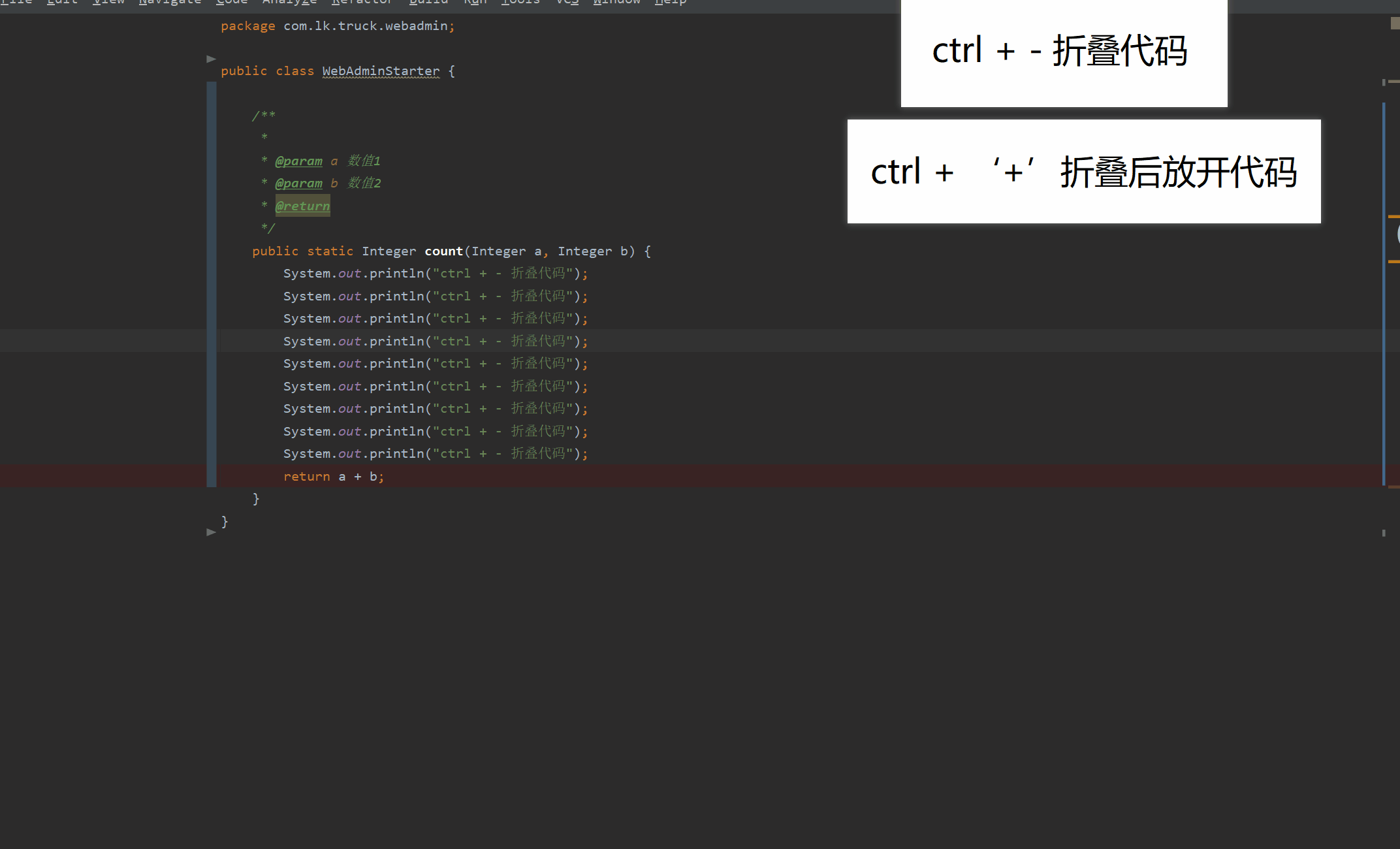Open the Tools menu
Screen dimensions: 1400x849
click(x=520, y=3)
